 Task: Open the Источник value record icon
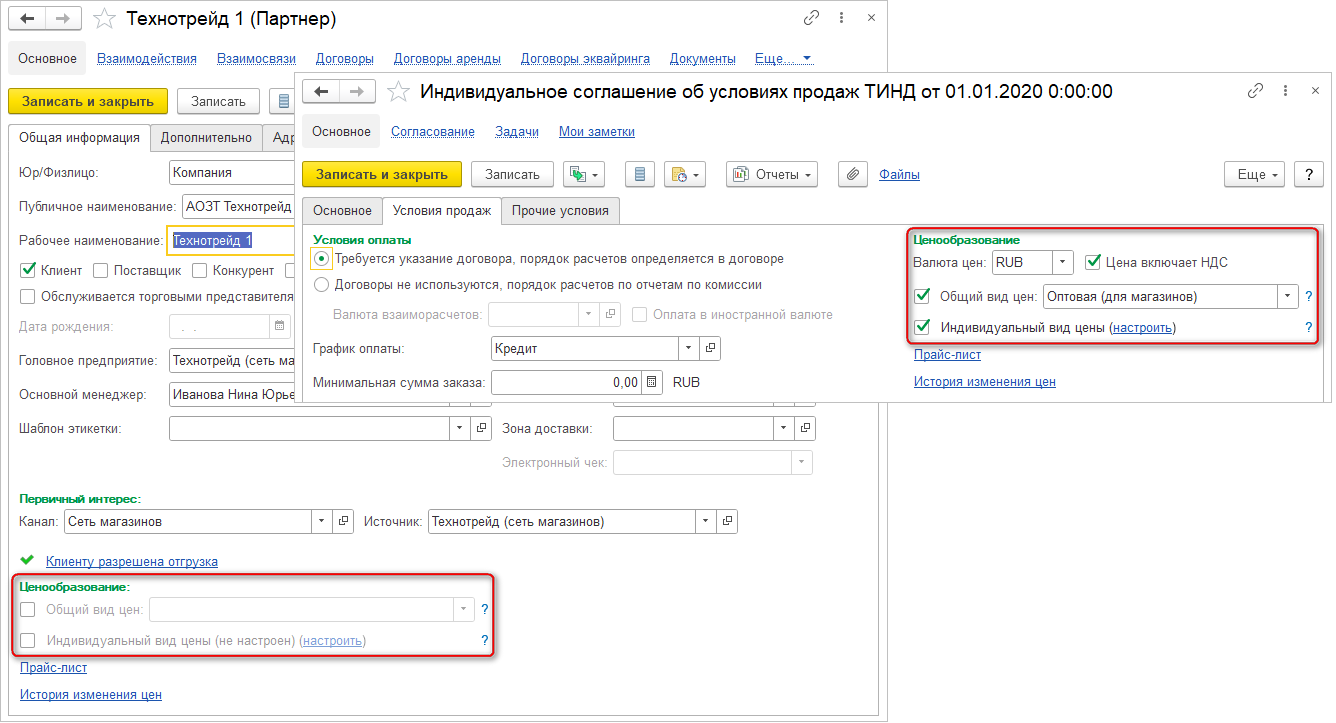[x=727, y=521]
